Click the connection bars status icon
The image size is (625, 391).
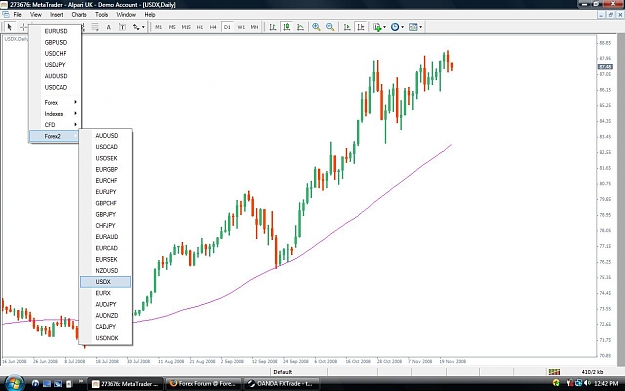pos(554,372)
